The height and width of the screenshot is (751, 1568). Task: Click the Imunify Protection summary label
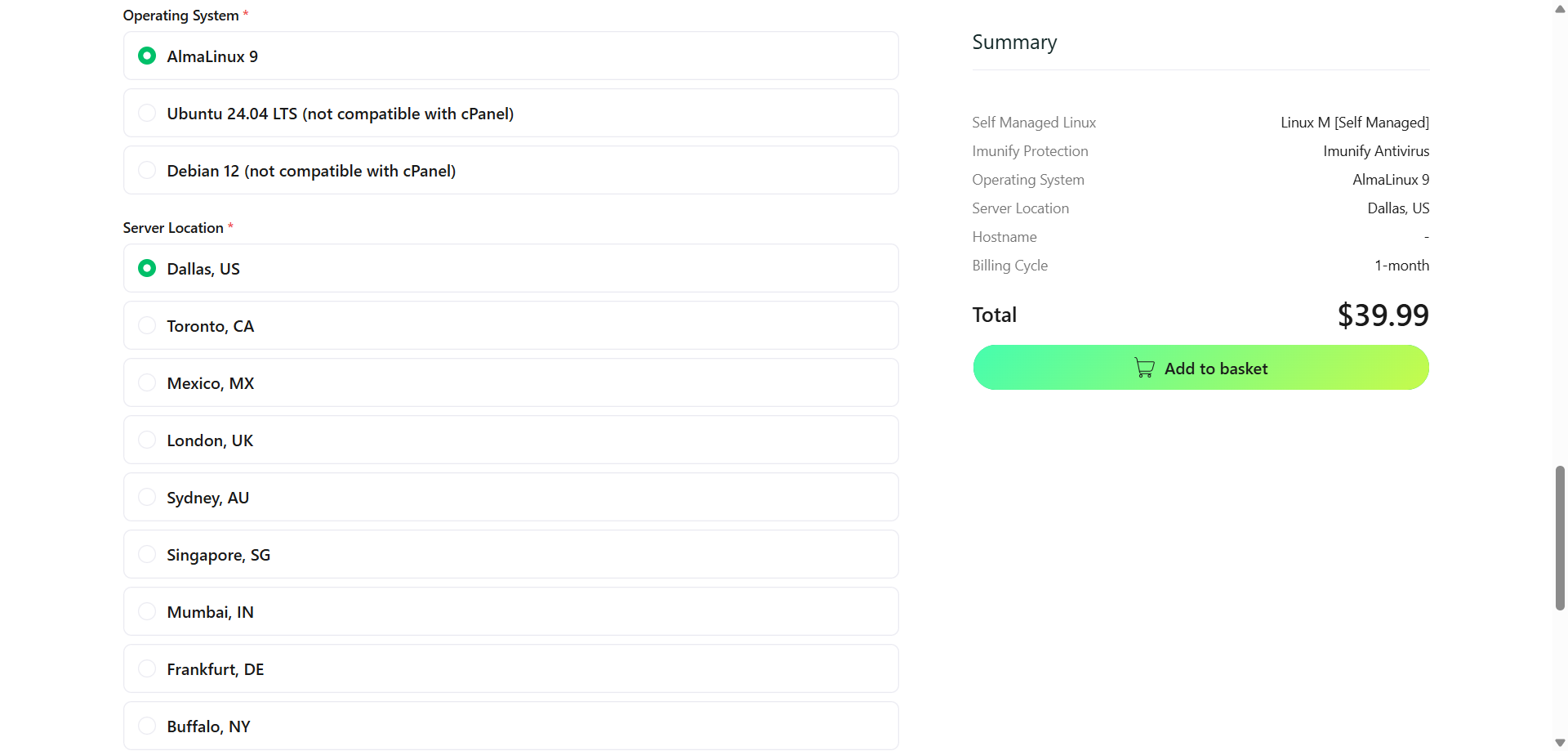tap(1030, 151)
